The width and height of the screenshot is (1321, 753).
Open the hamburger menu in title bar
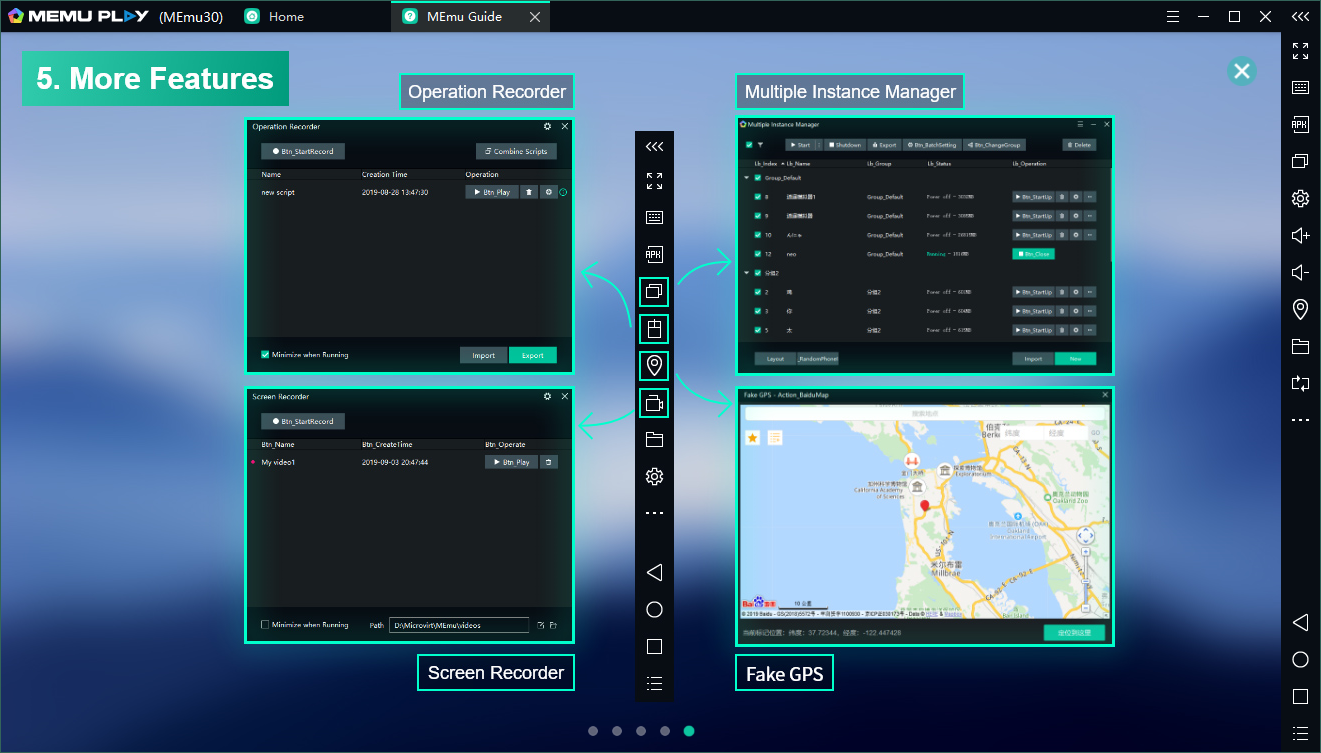[x=1173, y=16]
